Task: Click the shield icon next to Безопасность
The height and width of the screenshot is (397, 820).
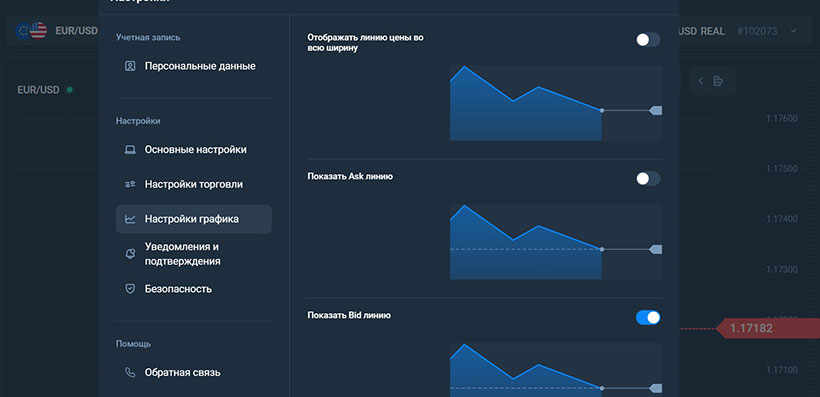Action: click(130, 289)
